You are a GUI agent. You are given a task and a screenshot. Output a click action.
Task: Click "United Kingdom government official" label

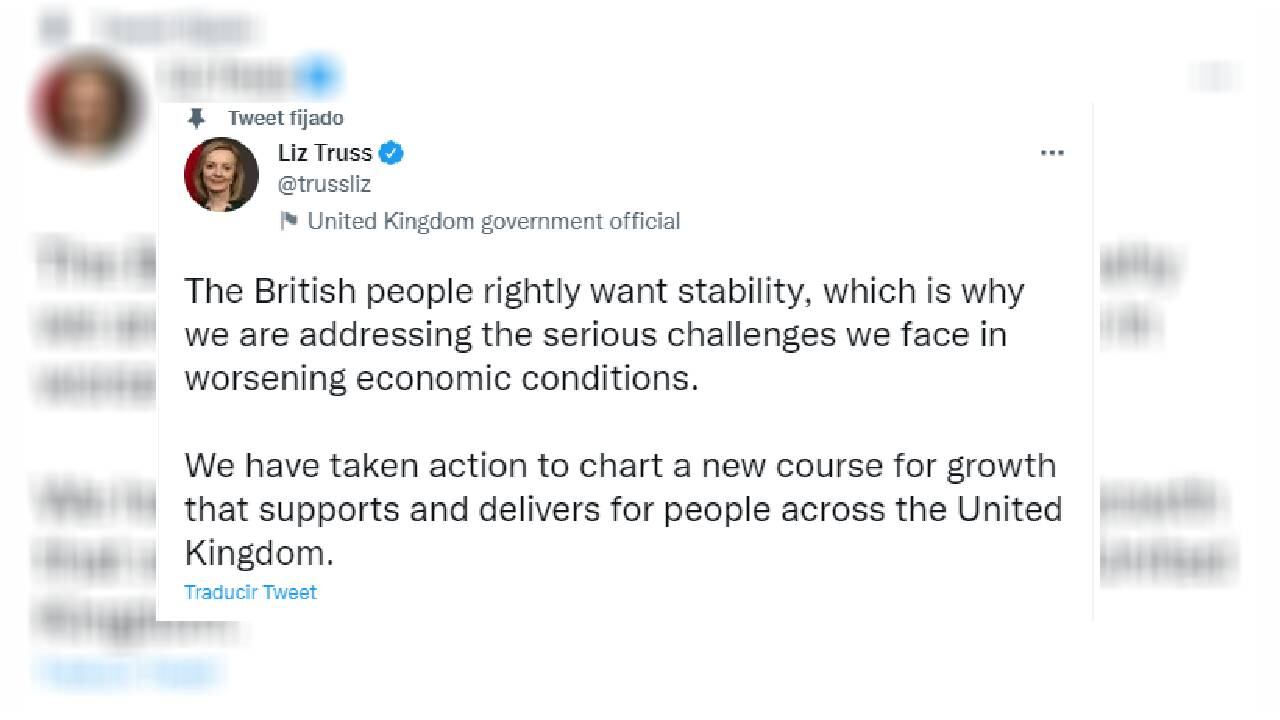(x=489, y=221)
